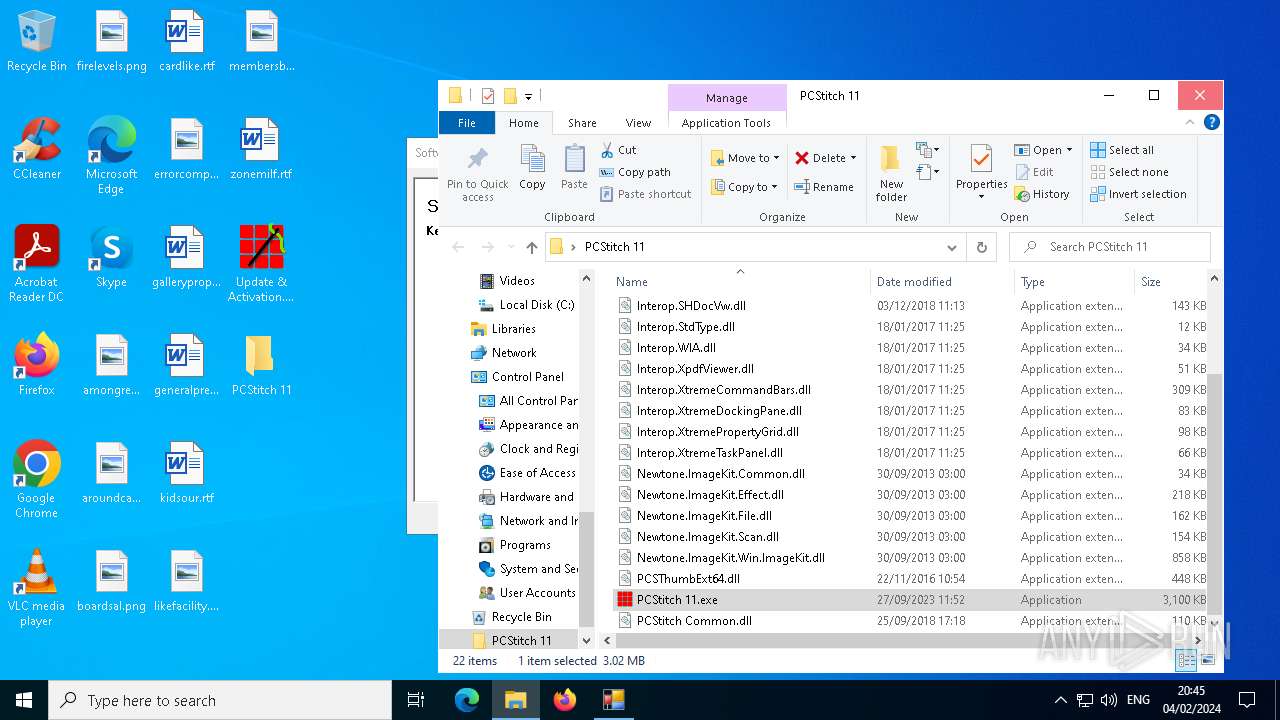This screenshot has height=720, width=1280.
Task: Click Rename in Organize group
Action: (824, 187)
